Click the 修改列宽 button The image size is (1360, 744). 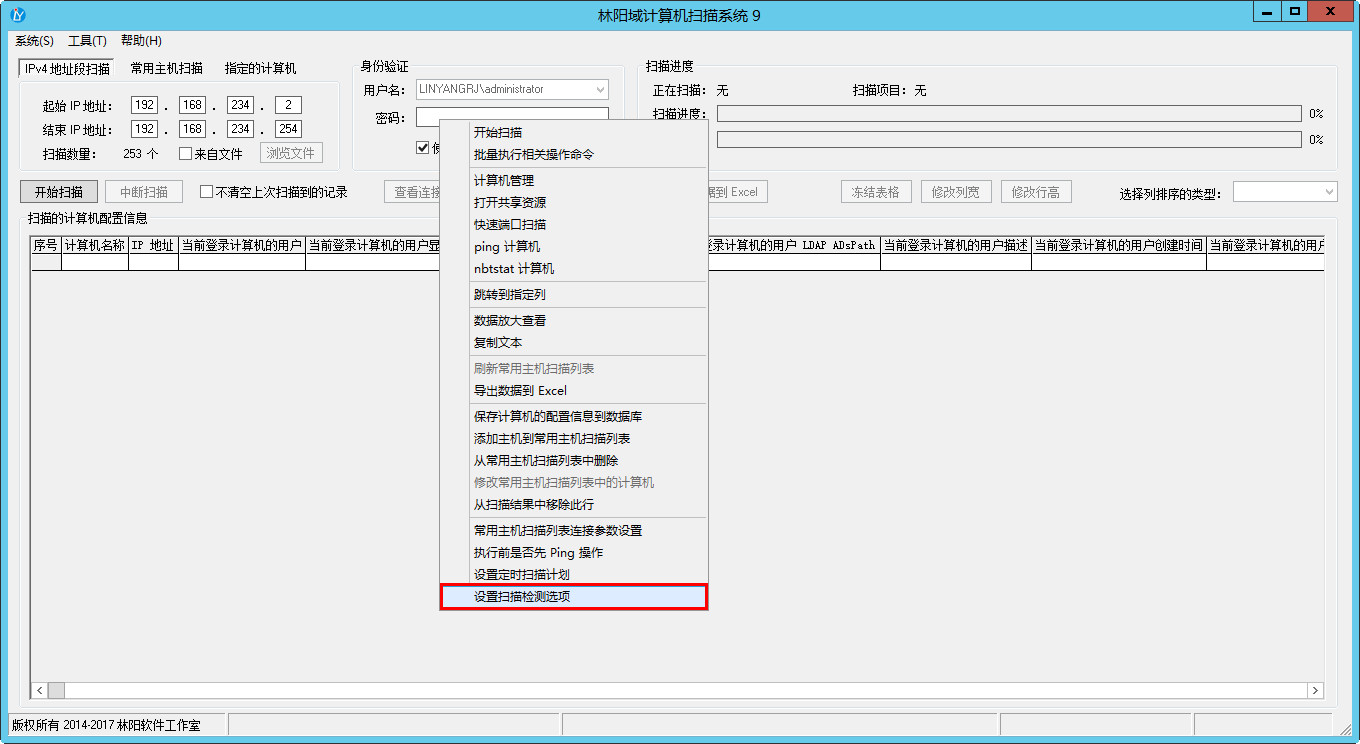pyautogui.click(x=956, y=192)
